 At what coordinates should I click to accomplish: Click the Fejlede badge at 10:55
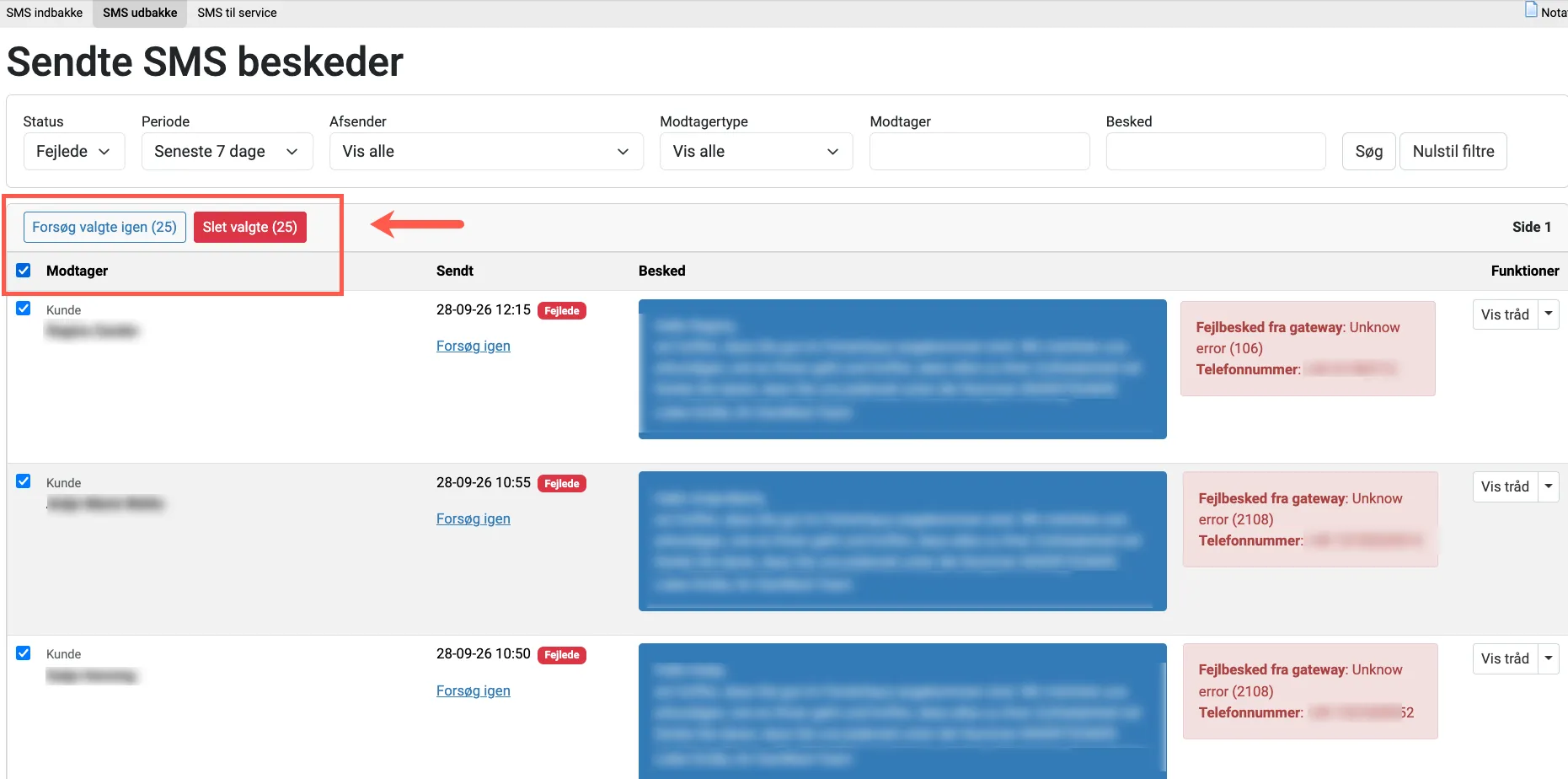point(562,484)
